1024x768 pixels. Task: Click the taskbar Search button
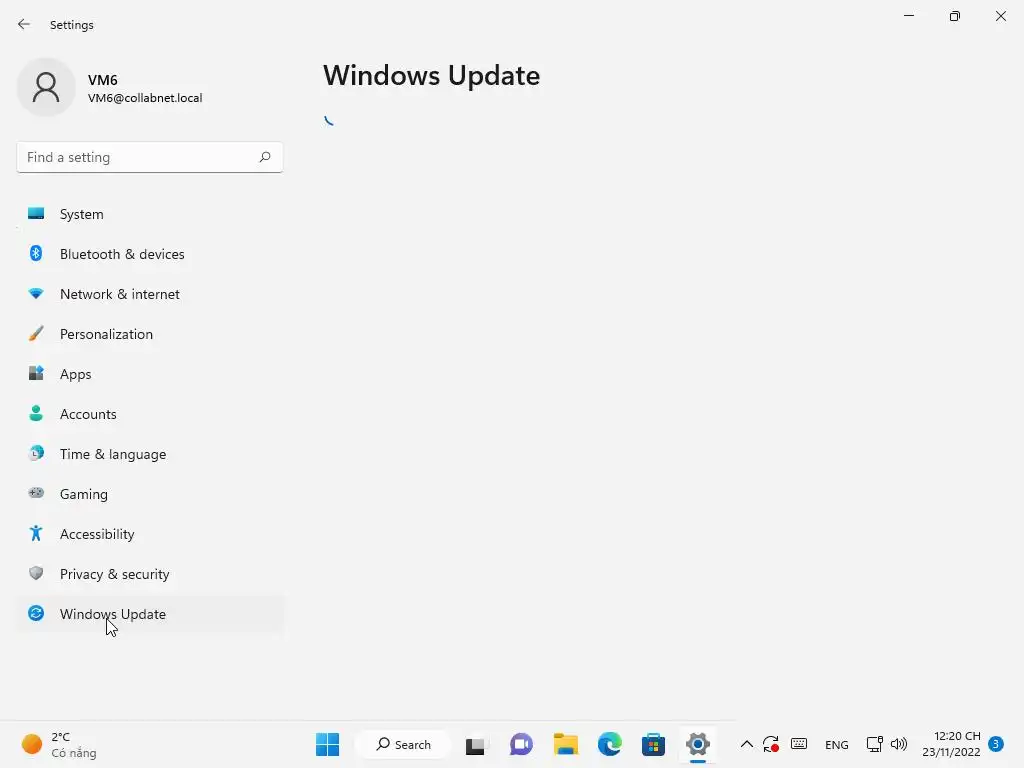[x=403, y=744]
